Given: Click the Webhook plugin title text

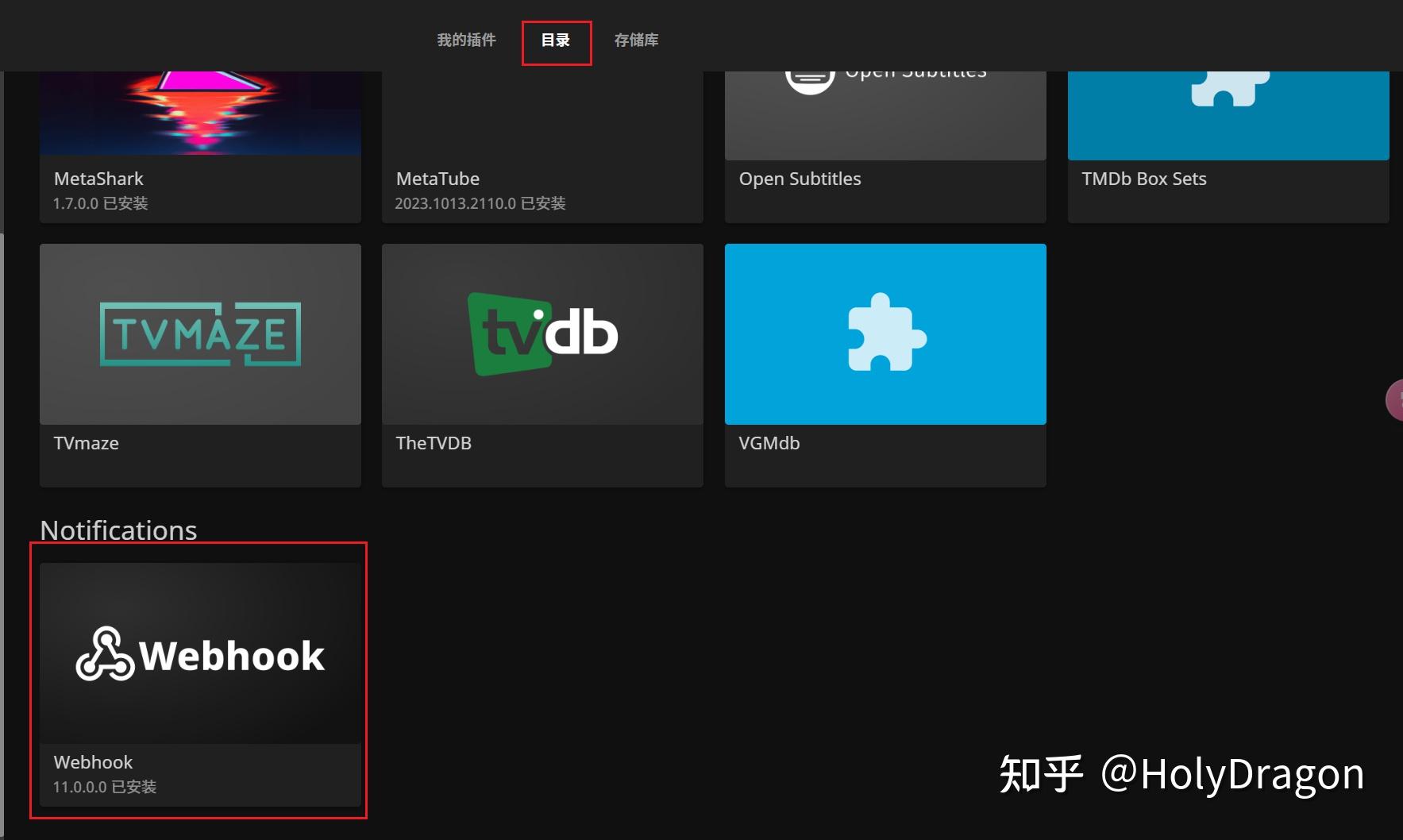Looking at the screenshot, I should click(x=93, y=762).
